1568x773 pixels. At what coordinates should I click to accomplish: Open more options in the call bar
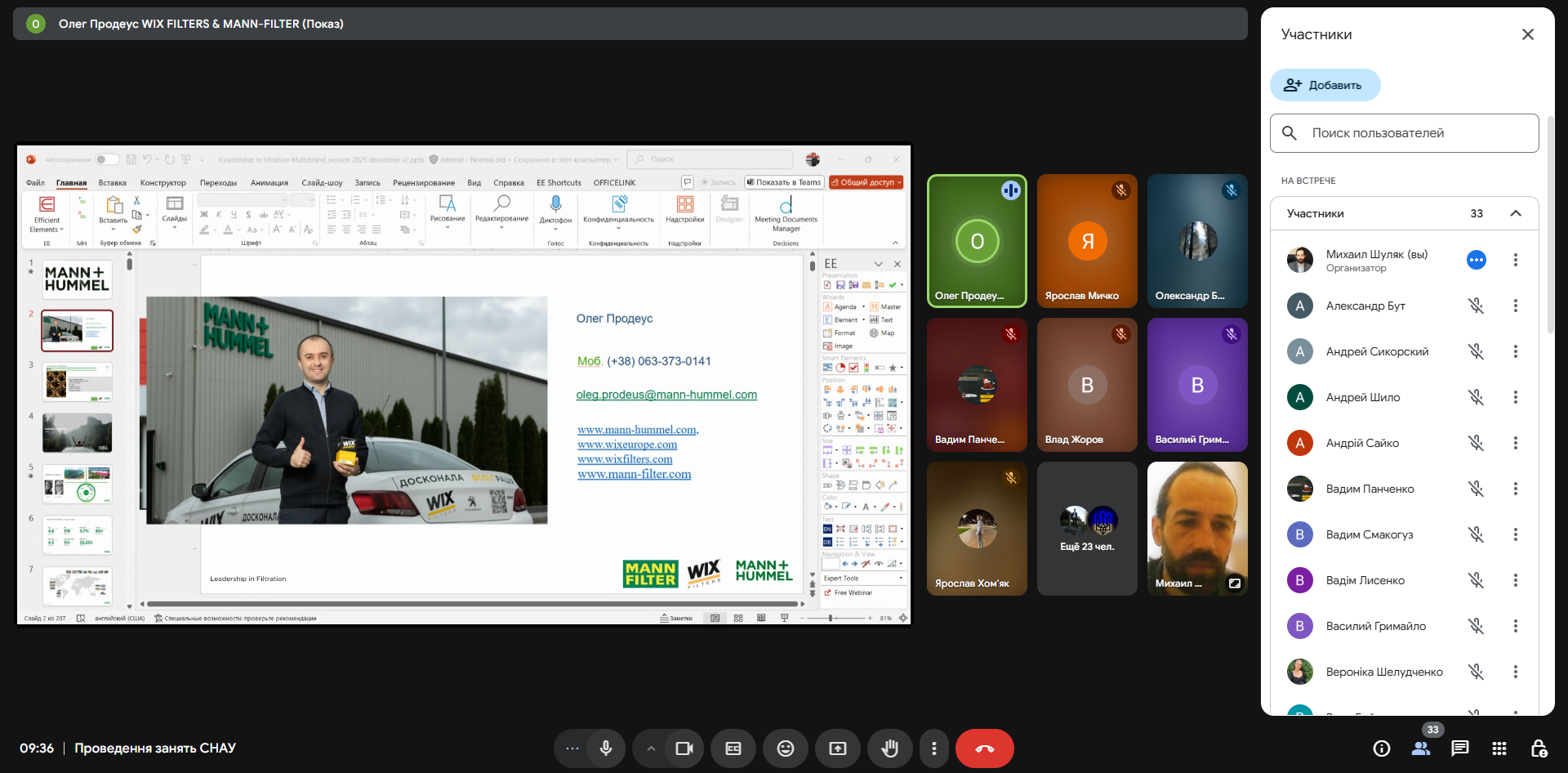tap(934, 748)
